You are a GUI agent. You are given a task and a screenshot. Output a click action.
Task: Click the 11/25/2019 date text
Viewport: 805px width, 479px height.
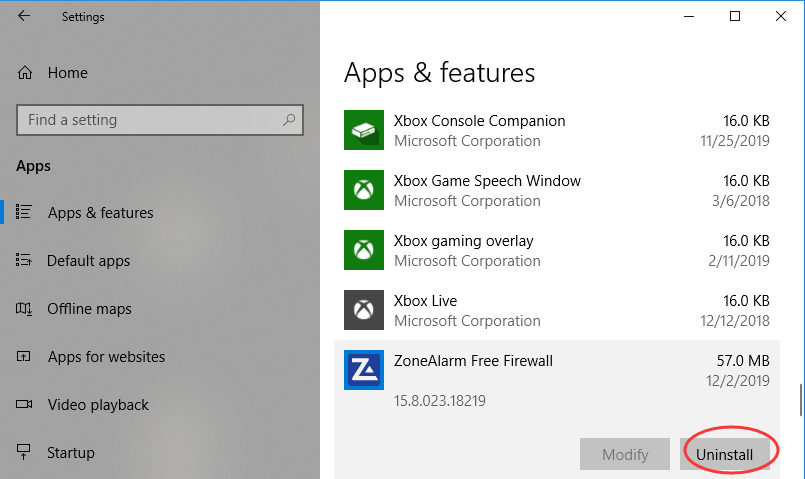735,141
